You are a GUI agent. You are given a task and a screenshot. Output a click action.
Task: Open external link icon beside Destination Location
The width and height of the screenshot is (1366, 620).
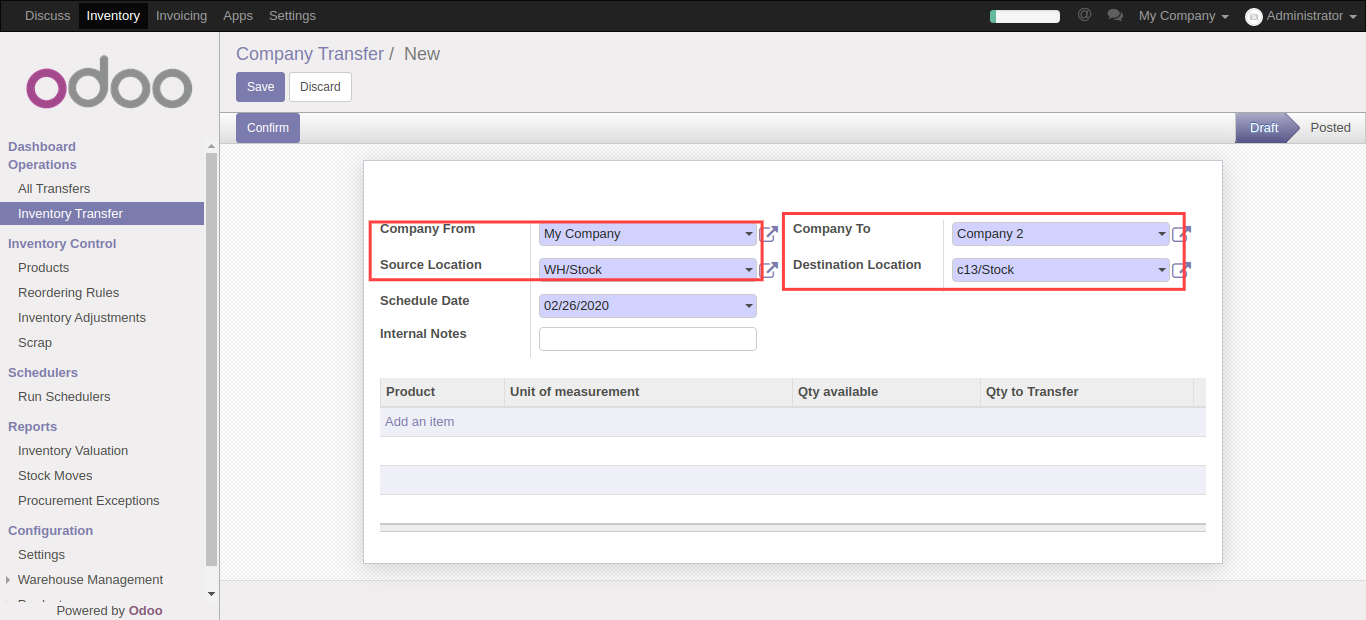1181,270
